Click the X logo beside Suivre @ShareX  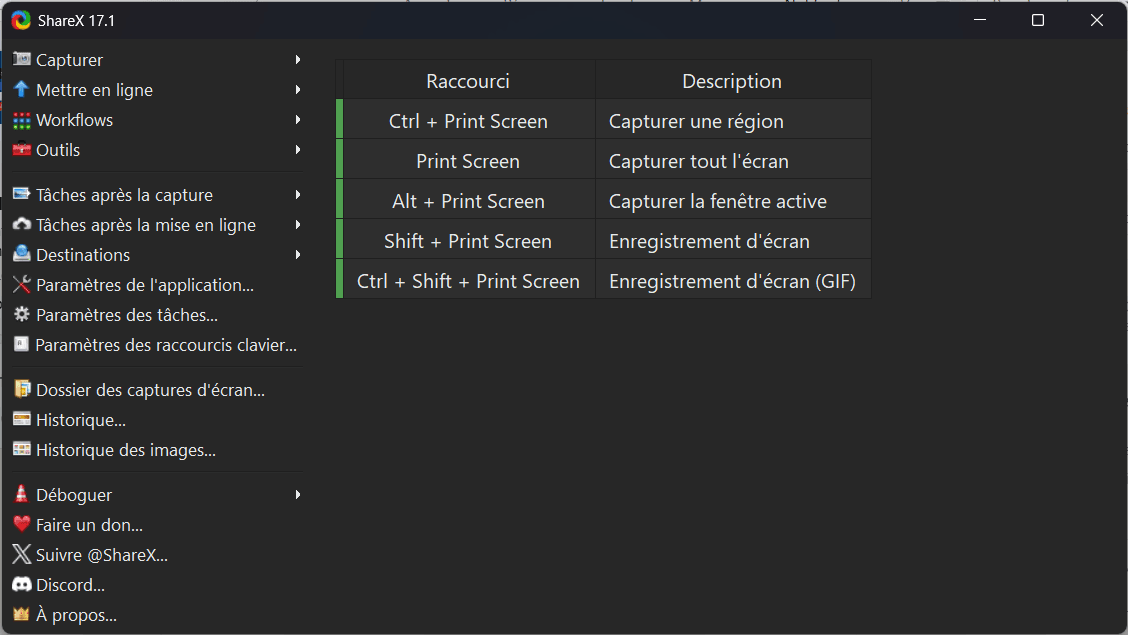point(22,554)
